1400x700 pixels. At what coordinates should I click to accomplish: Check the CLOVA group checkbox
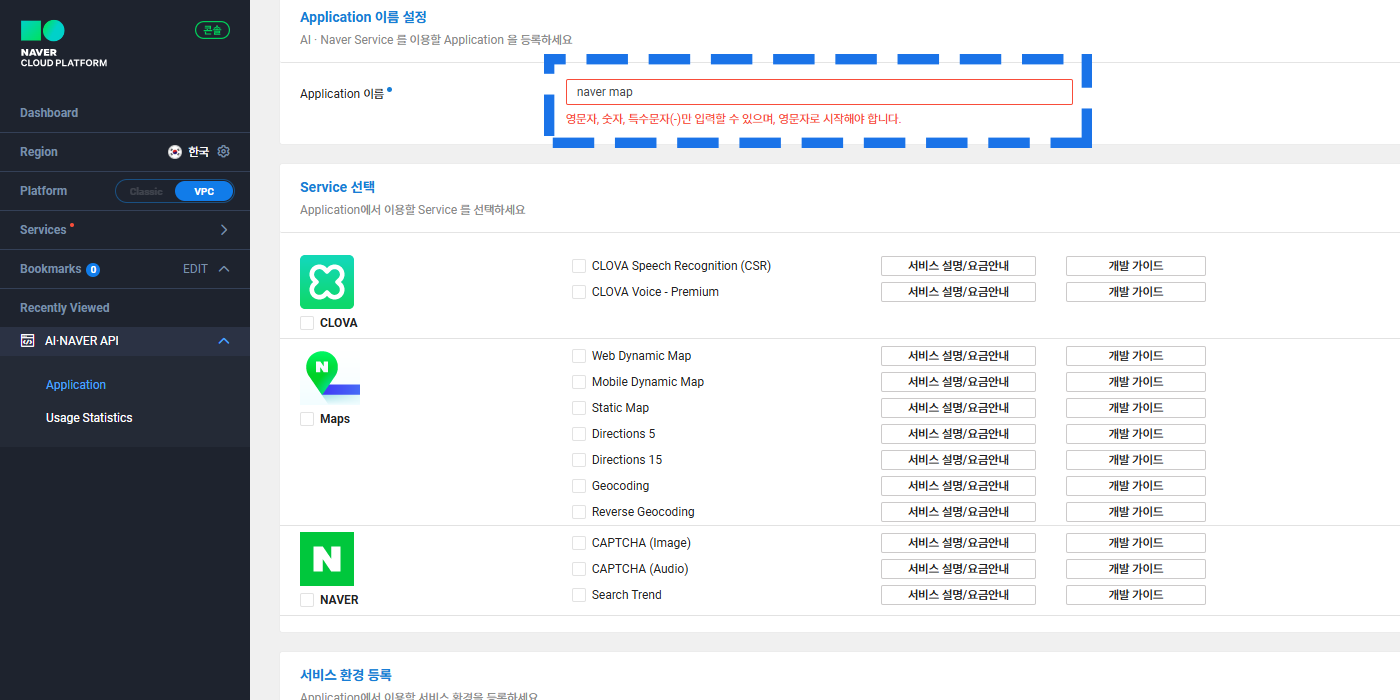point(307,323)
